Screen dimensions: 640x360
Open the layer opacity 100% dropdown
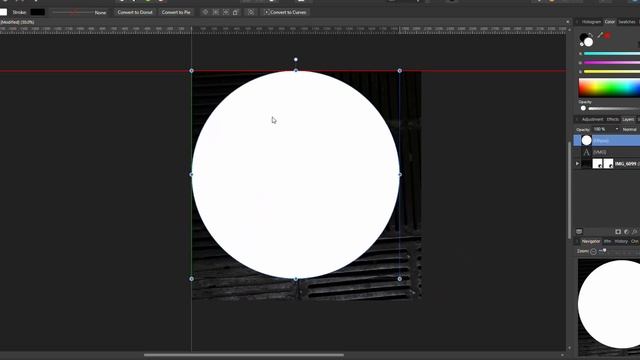pos(606,129)
